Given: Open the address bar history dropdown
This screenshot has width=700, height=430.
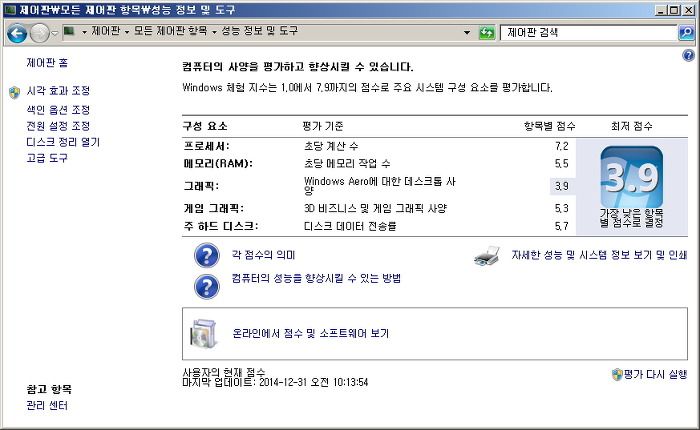Looking at the screenshot, I should [x=467, y=33].
